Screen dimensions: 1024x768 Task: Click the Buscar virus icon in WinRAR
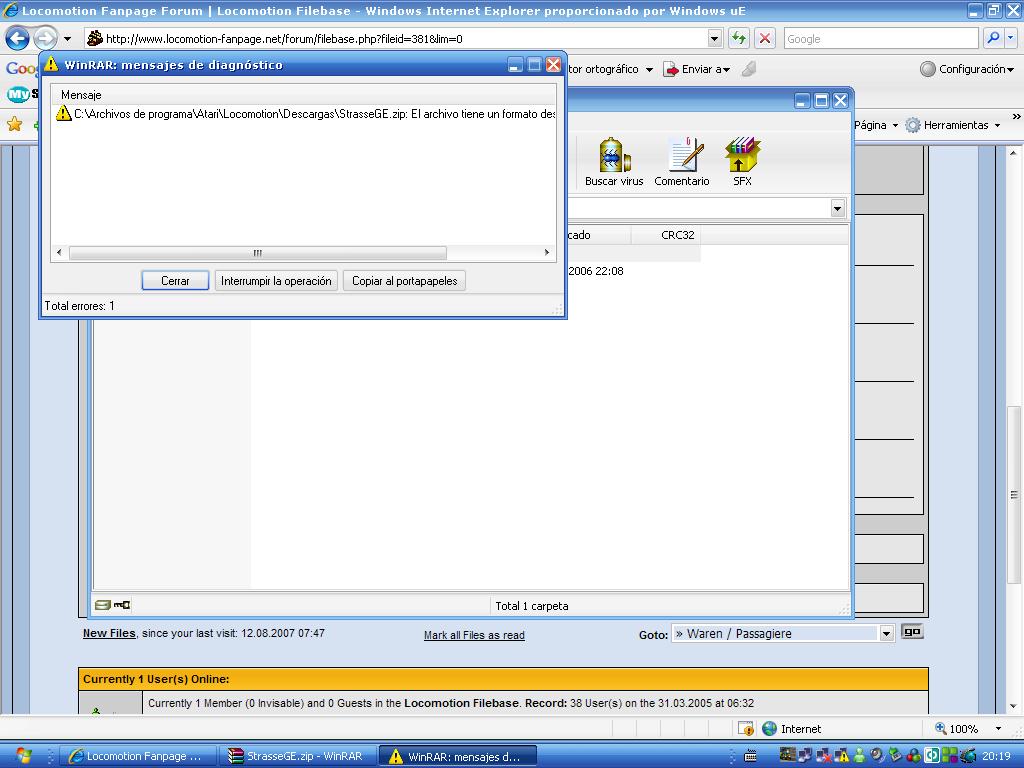pyautogui.click(x=614, y=160)
